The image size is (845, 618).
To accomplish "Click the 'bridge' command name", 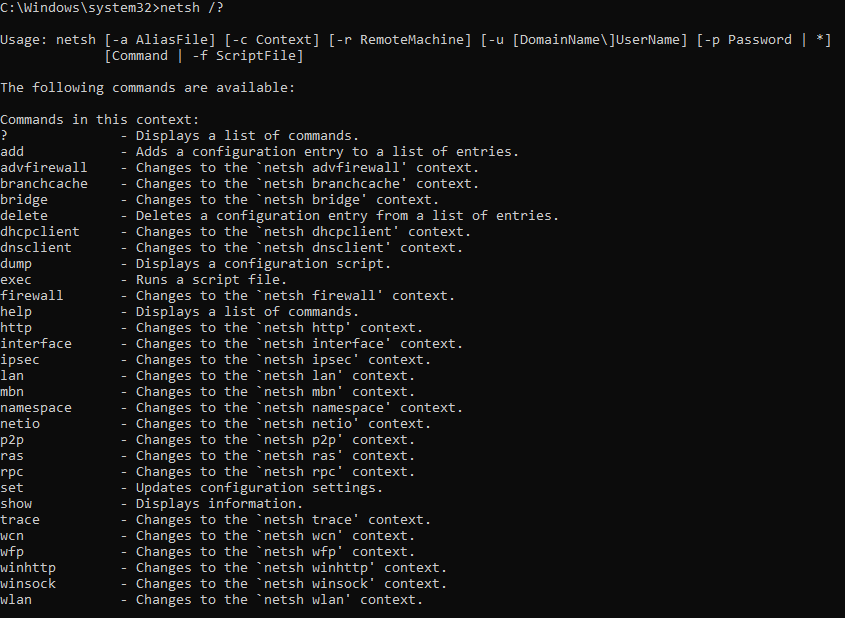I will click(24, 200).
